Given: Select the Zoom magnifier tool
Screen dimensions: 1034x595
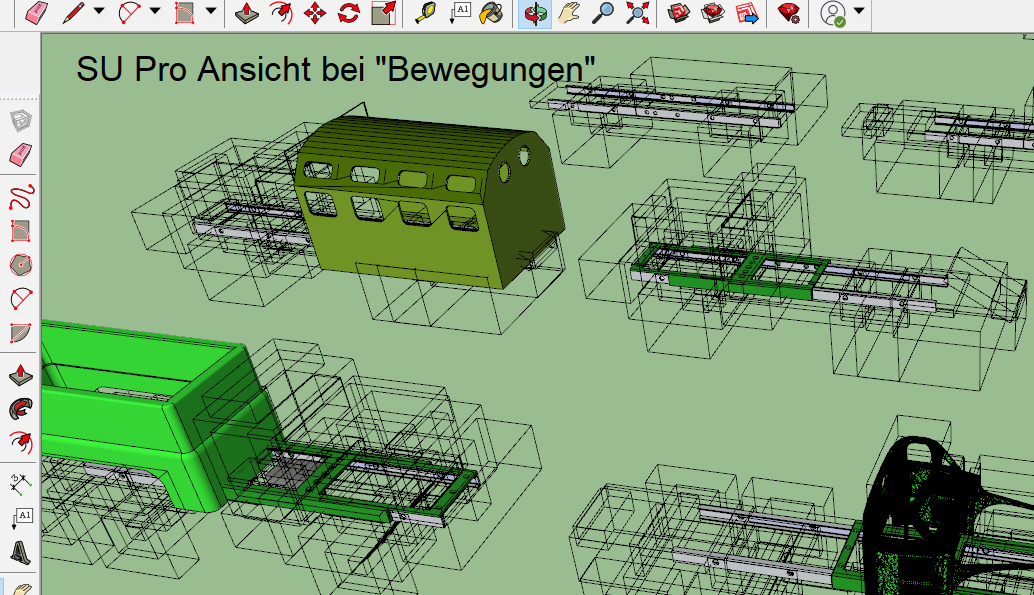Looking at the screenshot, I should pyautogui.click(x=603, y=13).
